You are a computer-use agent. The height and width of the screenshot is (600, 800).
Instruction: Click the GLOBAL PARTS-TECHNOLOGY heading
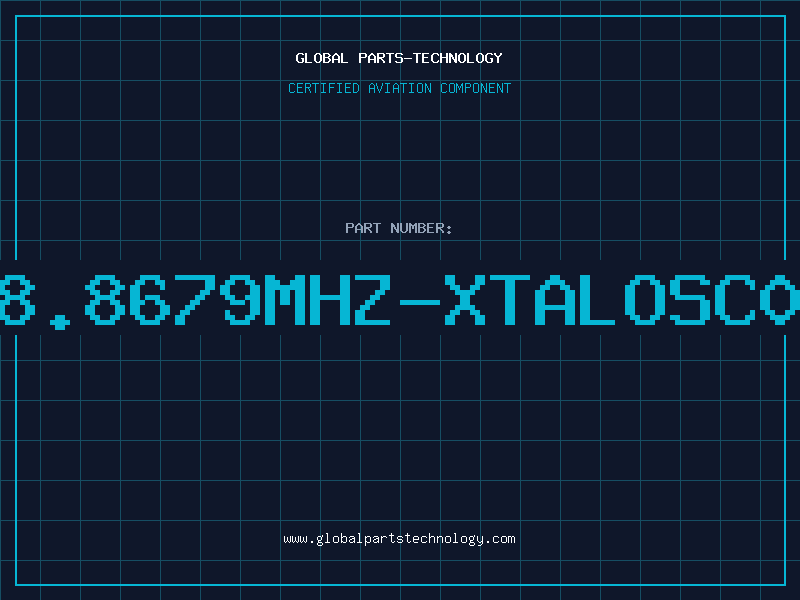(x=399, y=58)
